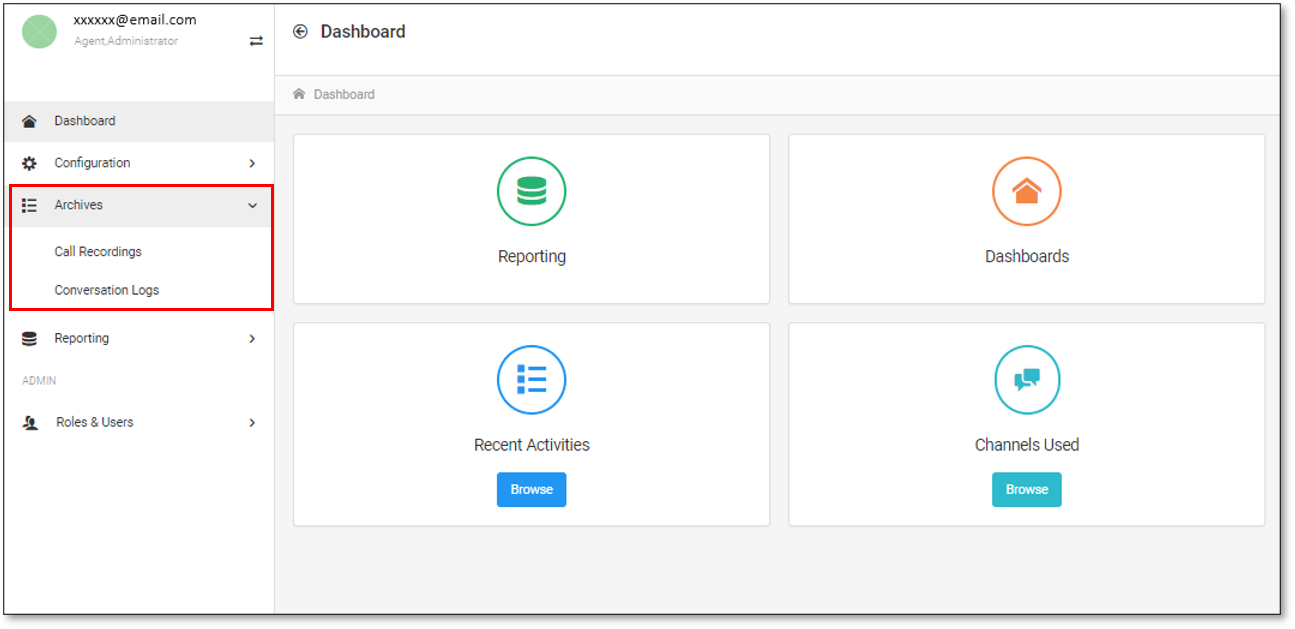Click the switch-role arrows icon
The image size is (1295, 629).
(256, 41)
